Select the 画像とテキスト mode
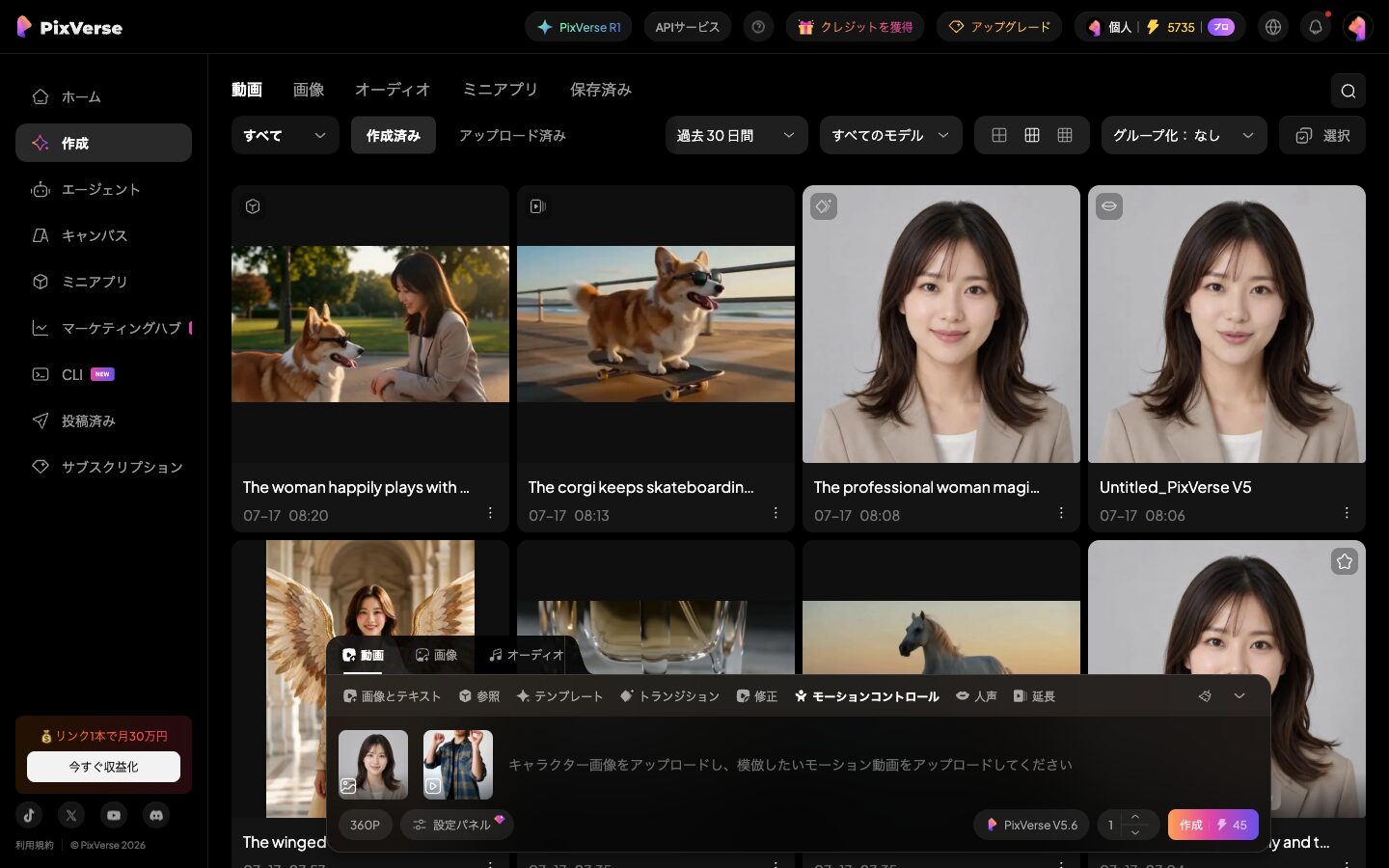The width and height of the screenshot is (1389, 868). 393,696
